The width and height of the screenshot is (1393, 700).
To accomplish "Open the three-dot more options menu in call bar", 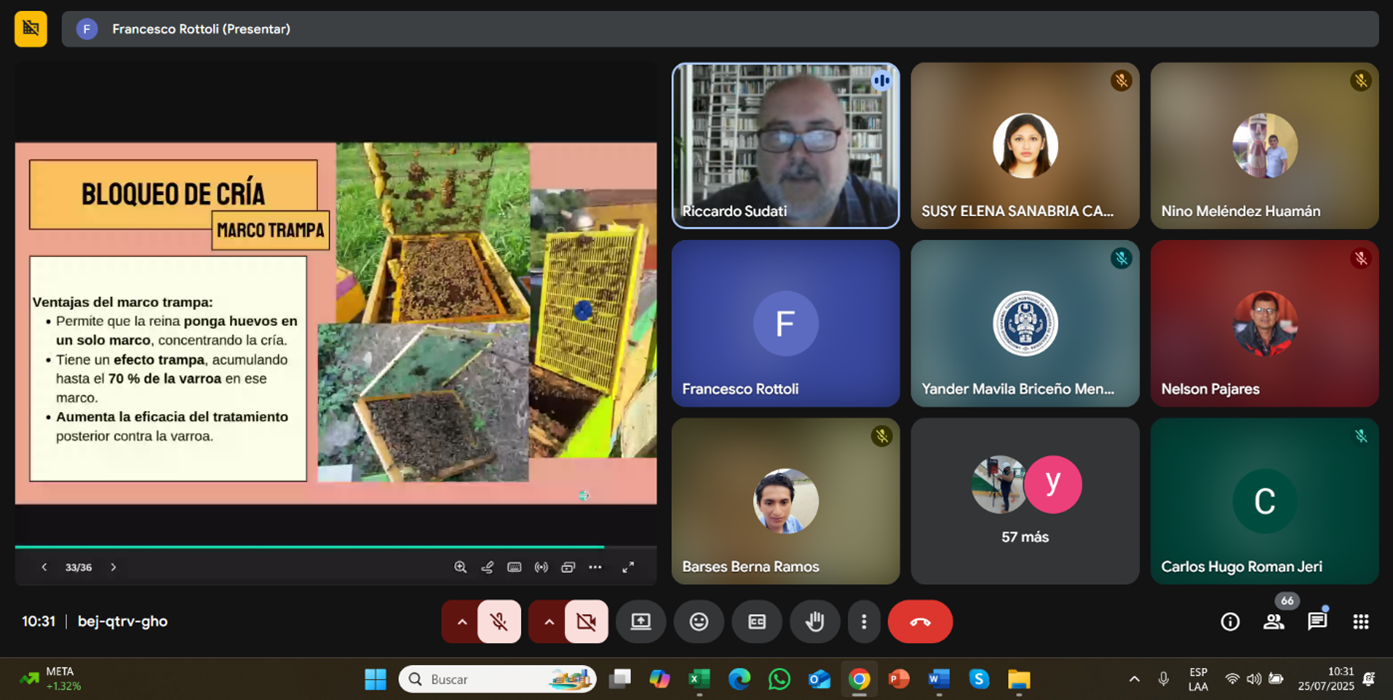I will 864,622.
